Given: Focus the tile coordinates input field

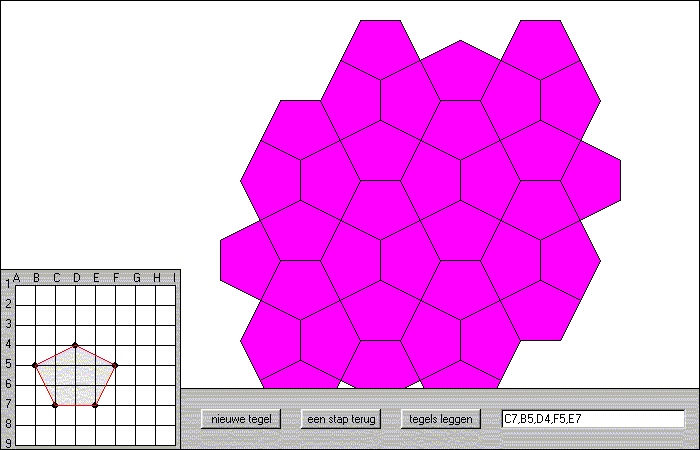Looking at the screenshot, I should point(593,419).
